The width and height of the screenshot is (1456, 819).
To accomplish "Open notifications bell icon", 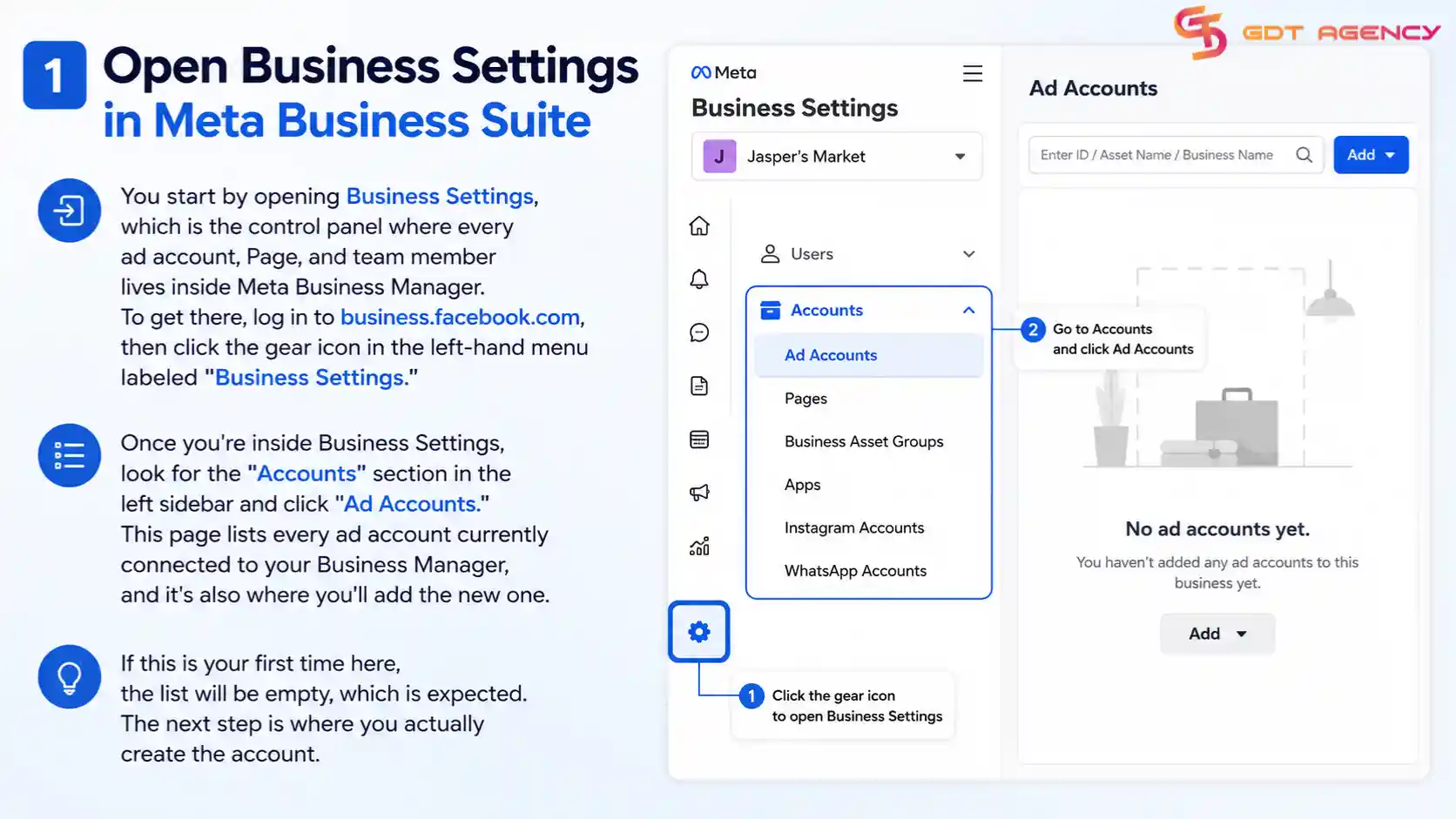I will point(699,279).
